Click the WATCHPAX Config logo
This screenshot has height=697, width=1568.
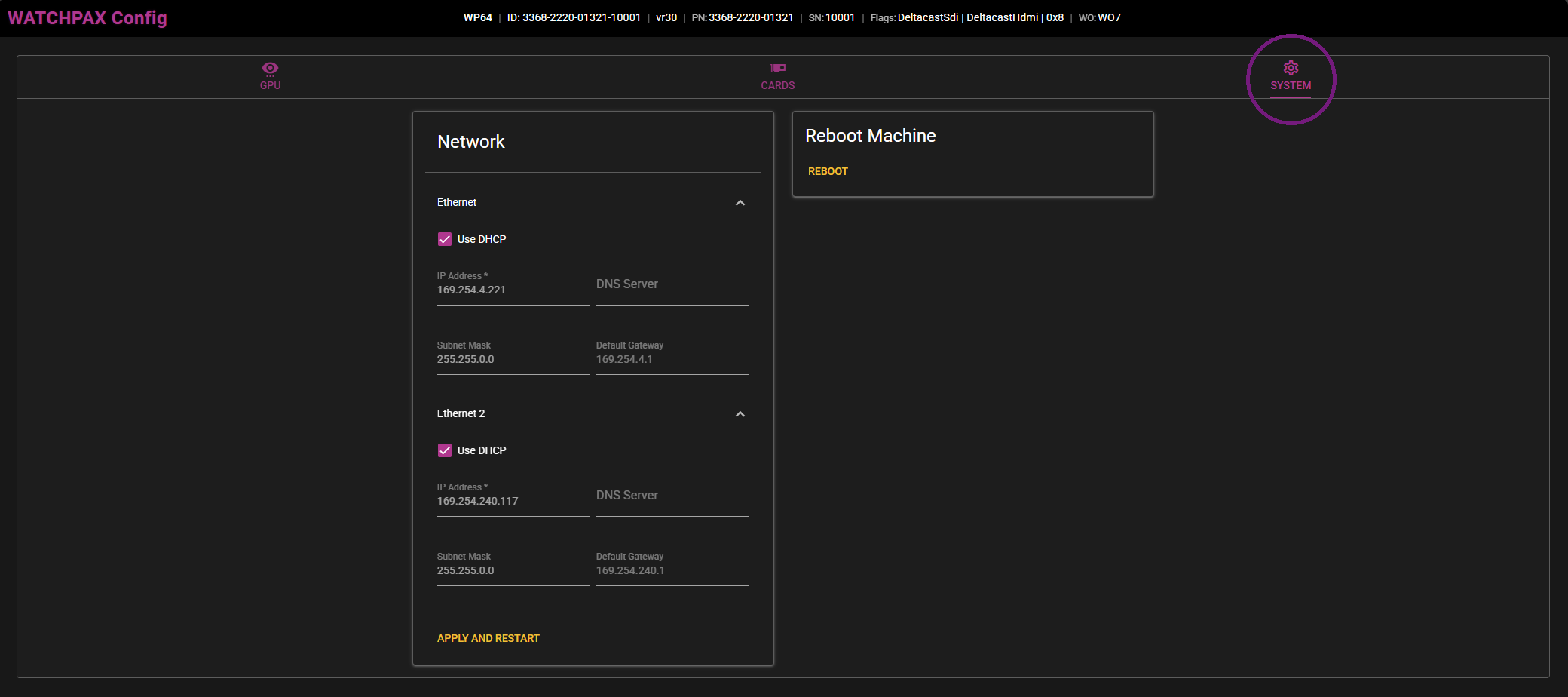coord(87,17)
